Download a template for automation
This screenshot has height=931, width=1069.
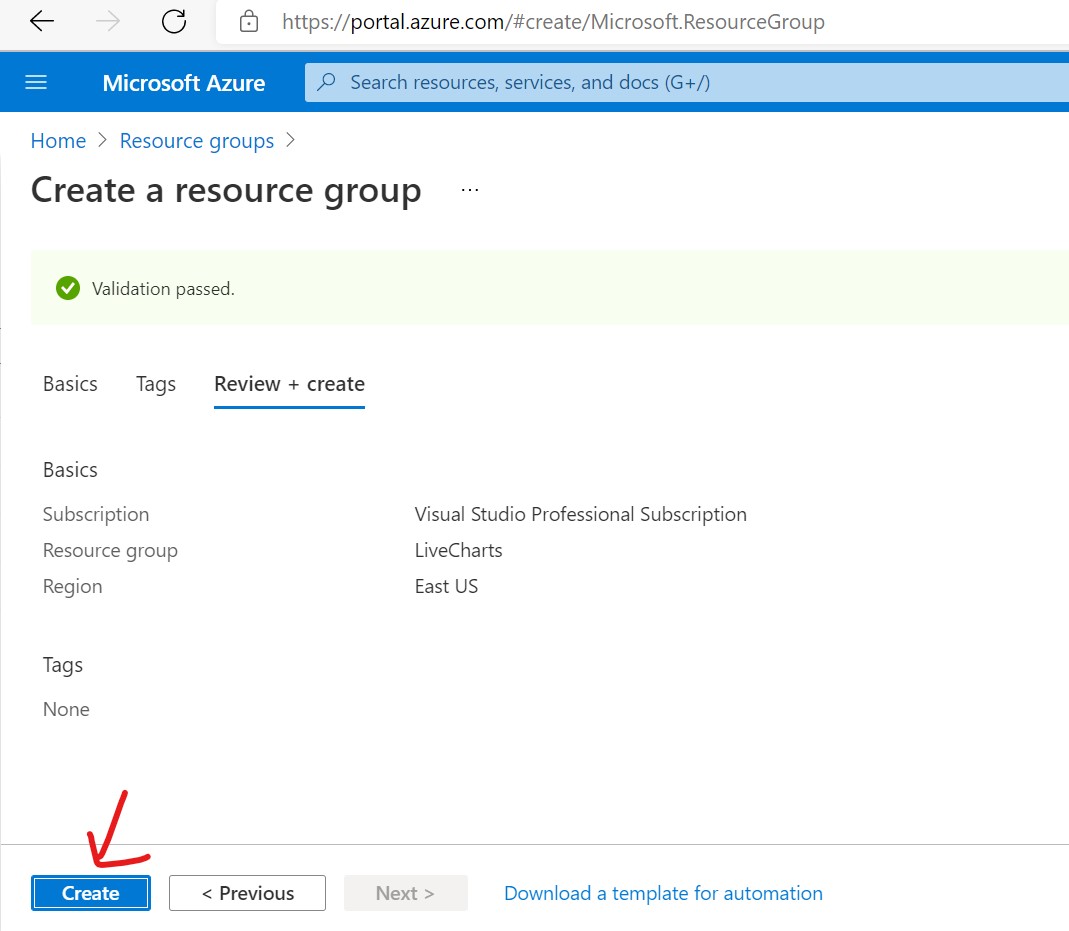[663, 893]
